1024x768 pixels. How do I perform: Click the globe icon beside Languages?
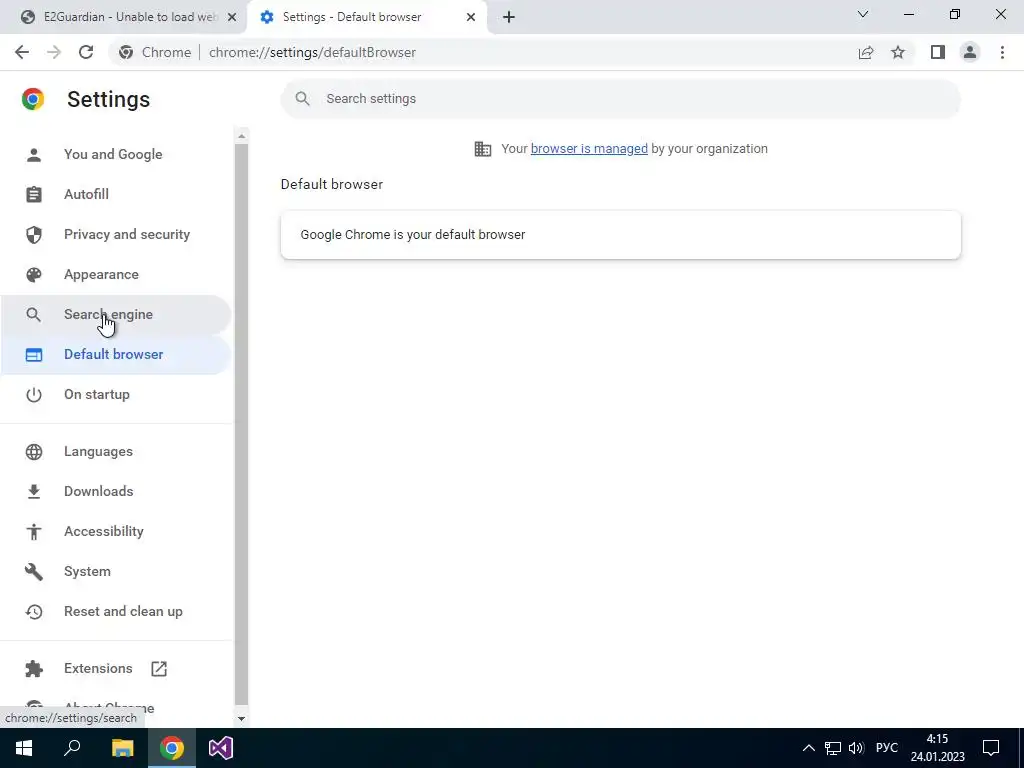[x=34, y=452]
